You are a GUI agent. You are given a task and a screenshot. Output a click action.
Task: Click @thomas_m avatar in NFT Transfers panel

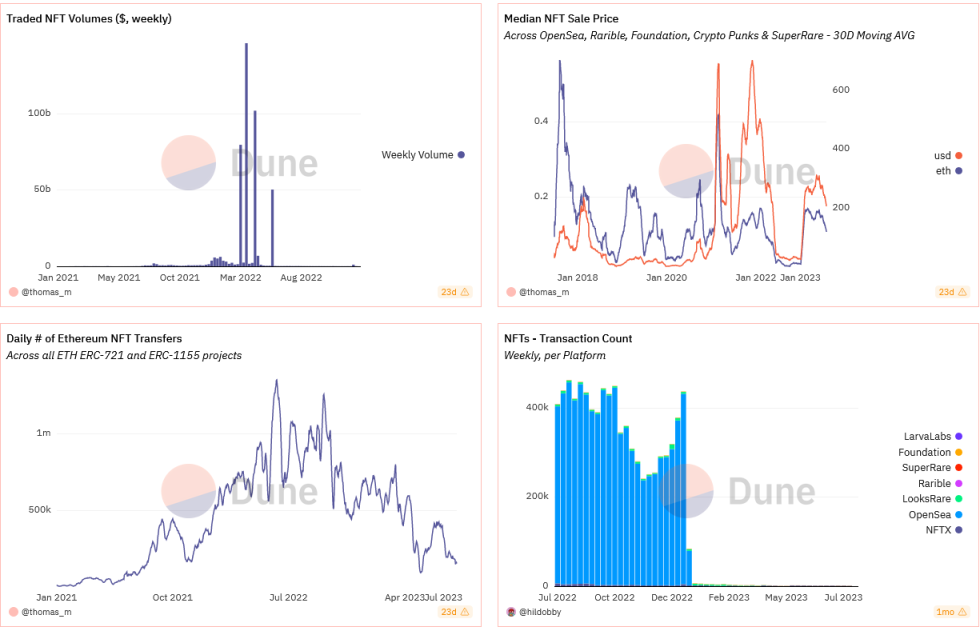pos(13,612)
